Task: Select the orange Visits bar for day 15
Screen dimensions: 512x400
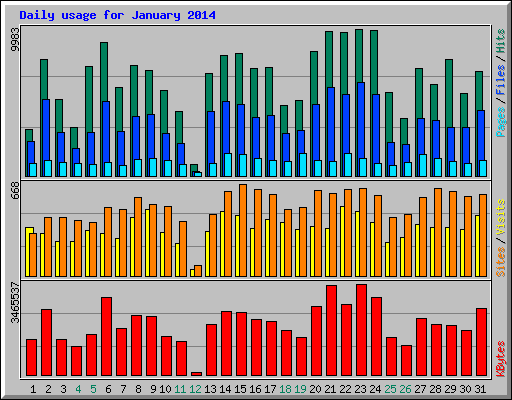Action: (x=243, y=230)
